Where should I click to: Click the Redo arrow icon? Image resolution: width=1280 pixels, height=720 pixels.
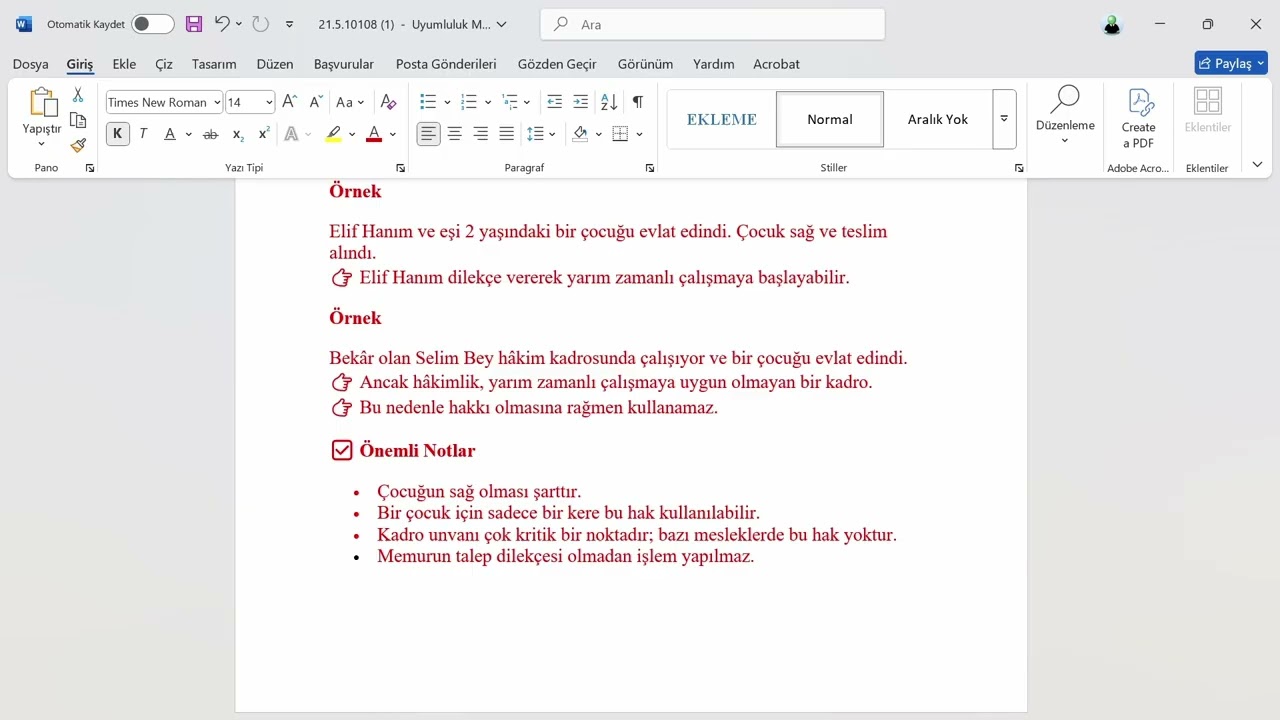(x=260, y=24)
